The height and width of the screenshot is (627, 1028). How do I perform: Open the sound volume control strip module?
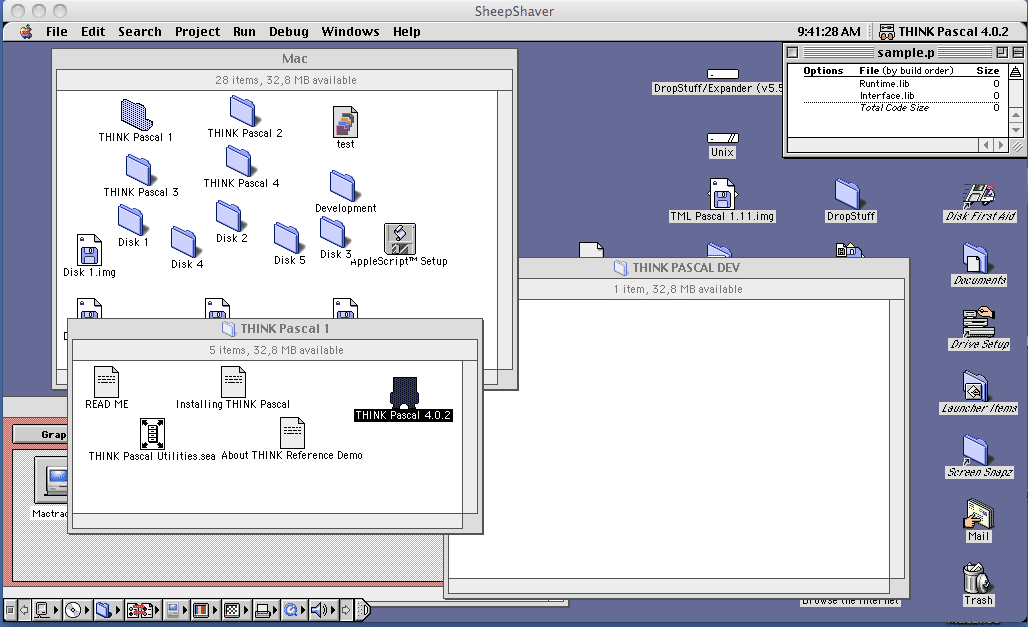(x=324, y=611)
